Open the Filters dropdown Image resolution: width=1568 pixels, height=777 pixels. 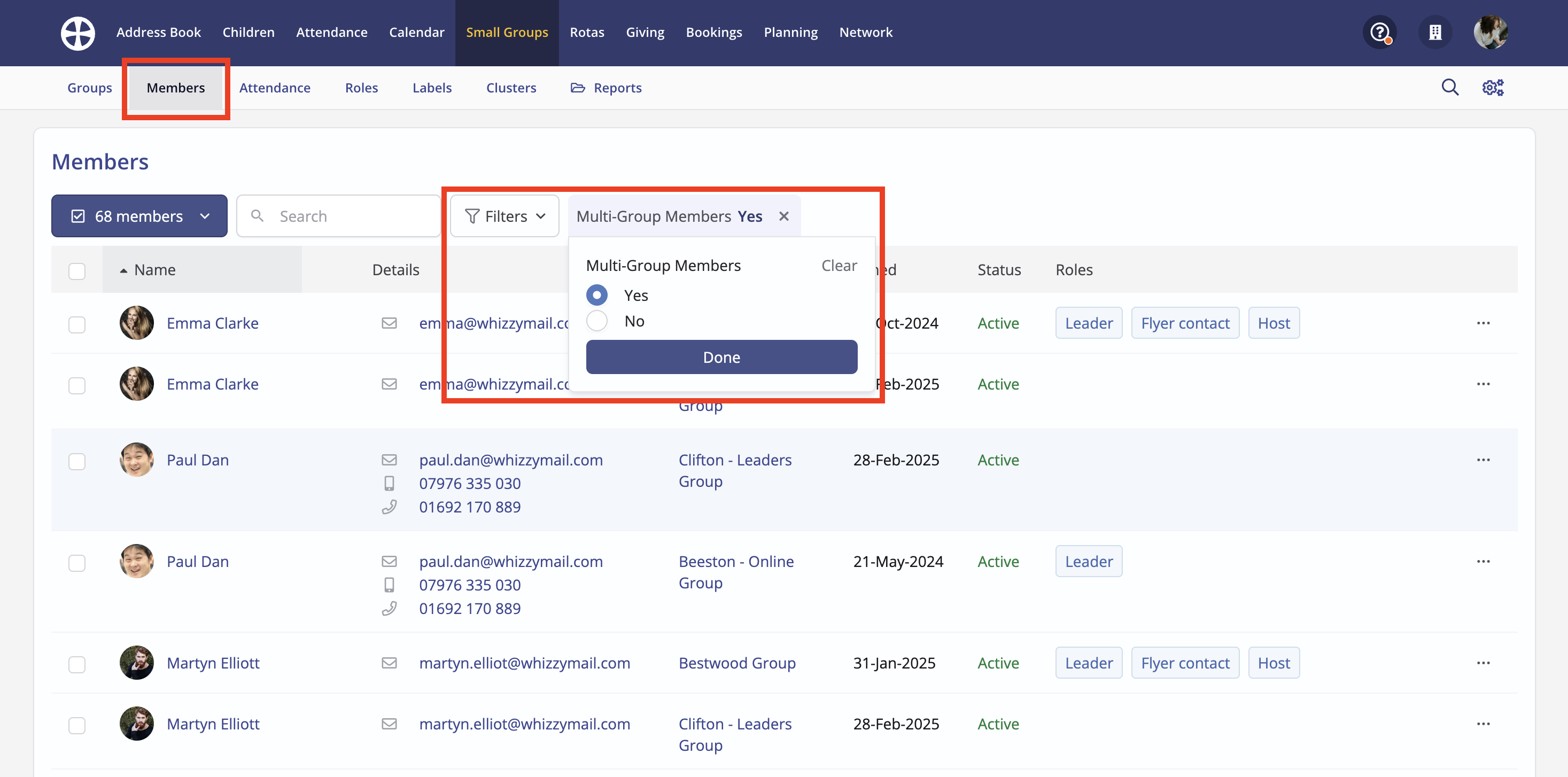click(504, 216)
